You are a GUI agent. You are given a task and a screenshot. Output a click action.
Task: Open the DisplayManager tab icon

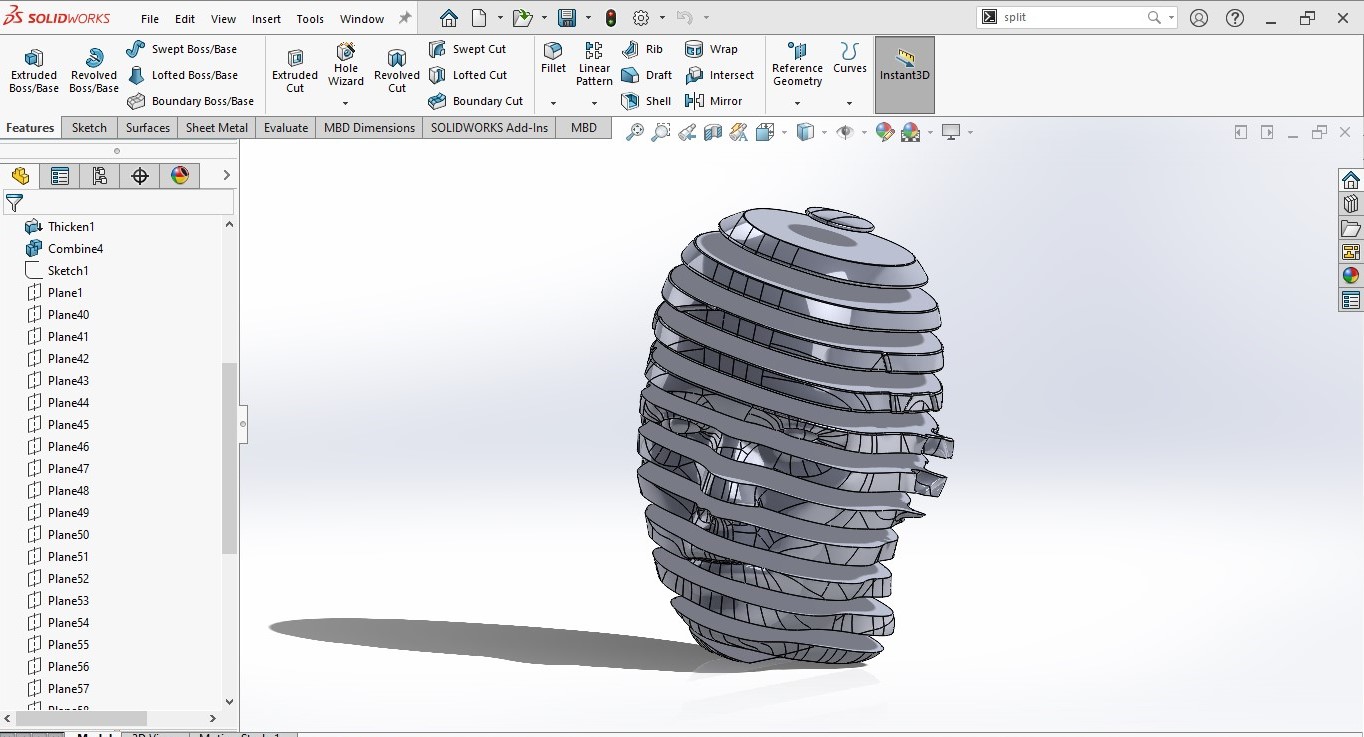tap(180, 176)
